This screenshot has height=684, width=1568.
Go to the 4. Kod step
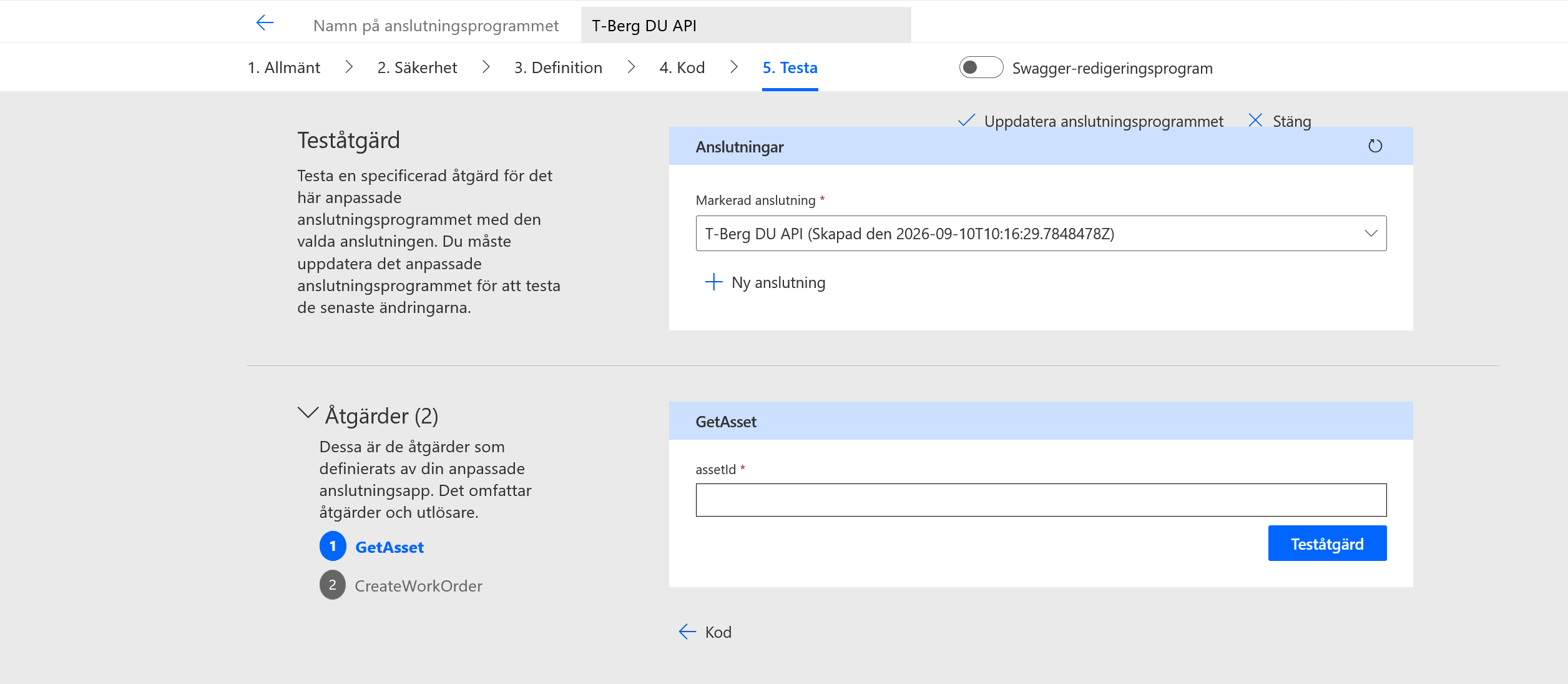click(682, 67)
